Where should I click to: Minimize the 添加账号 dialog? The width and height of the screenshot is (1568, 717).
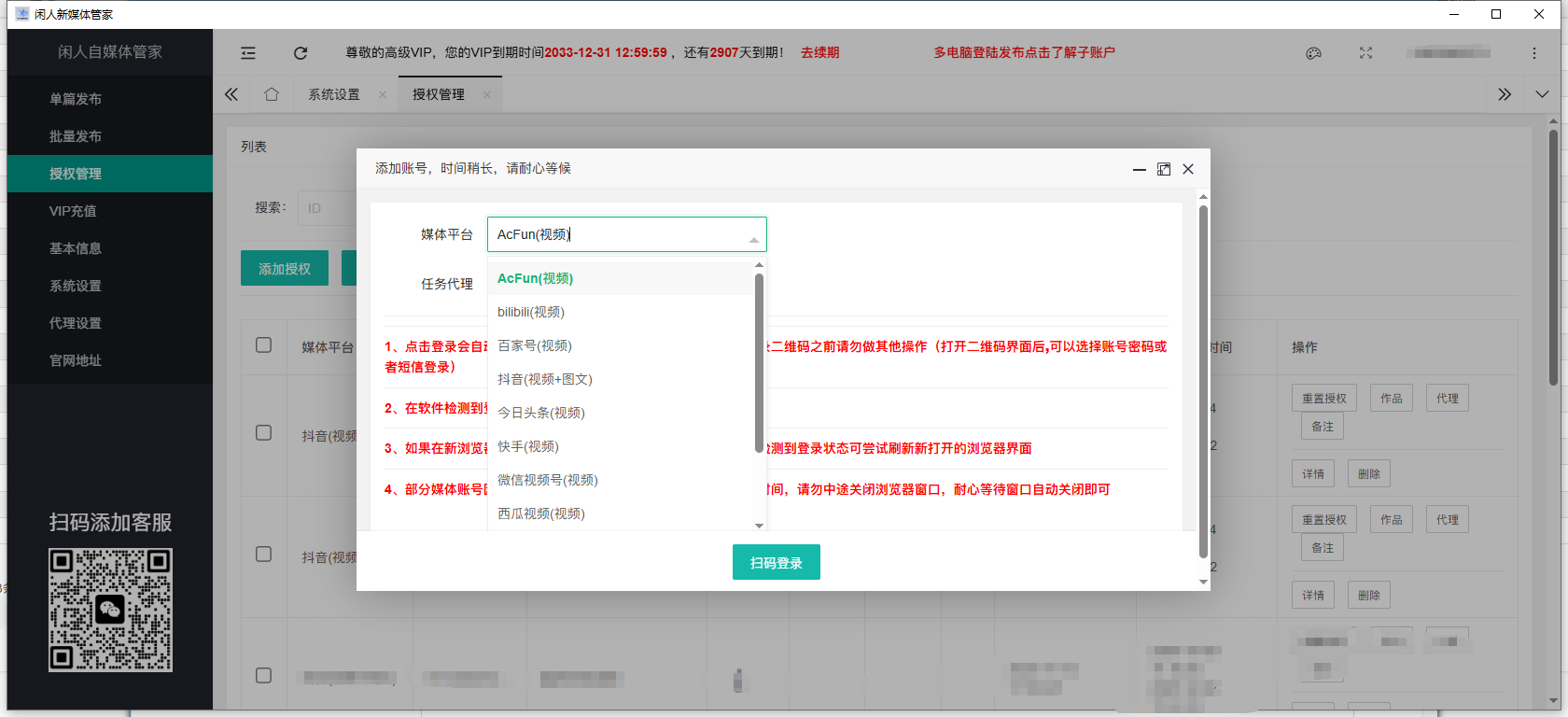pyautogui.click(x=1140, y=169)
